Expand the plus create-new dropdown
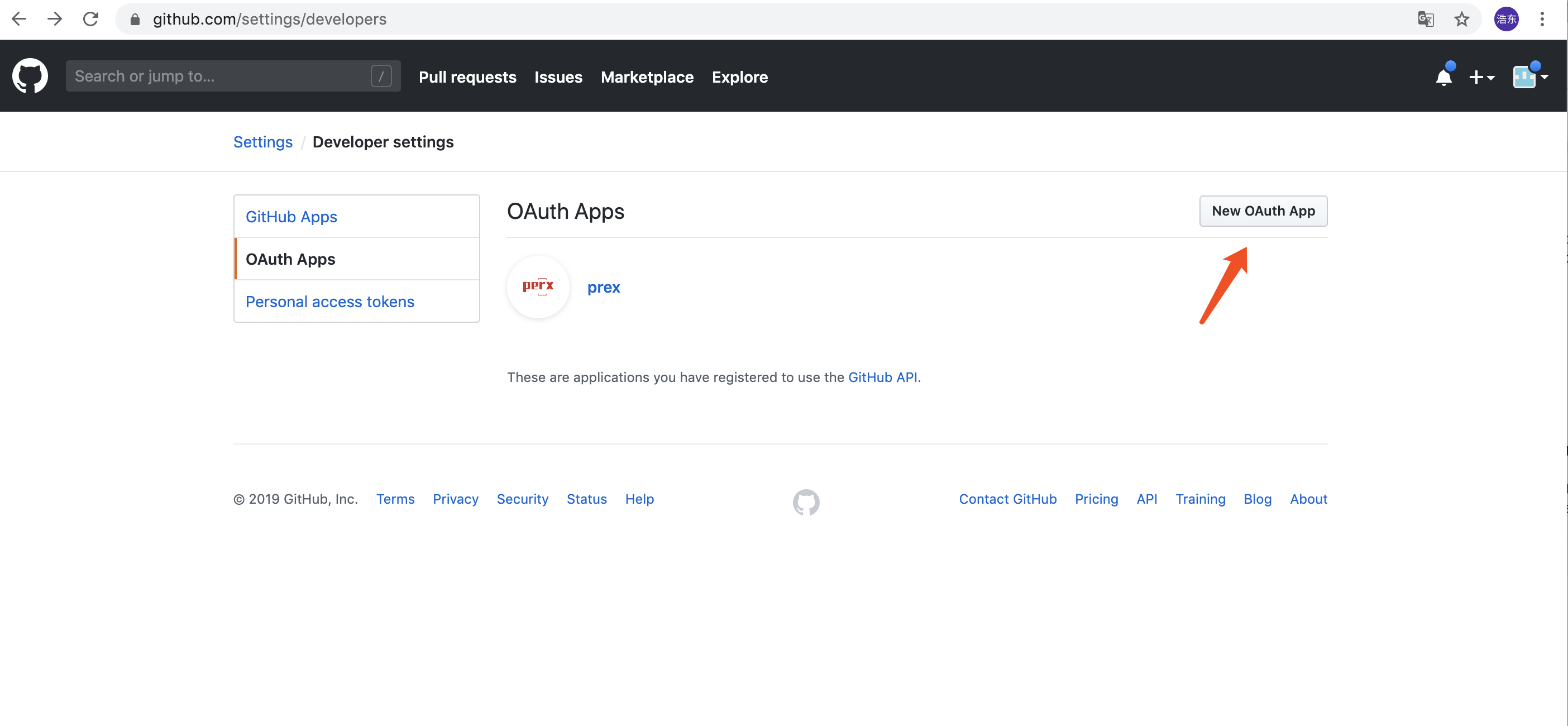The height and width of the screenshot is (726, 1568). 1481,77
